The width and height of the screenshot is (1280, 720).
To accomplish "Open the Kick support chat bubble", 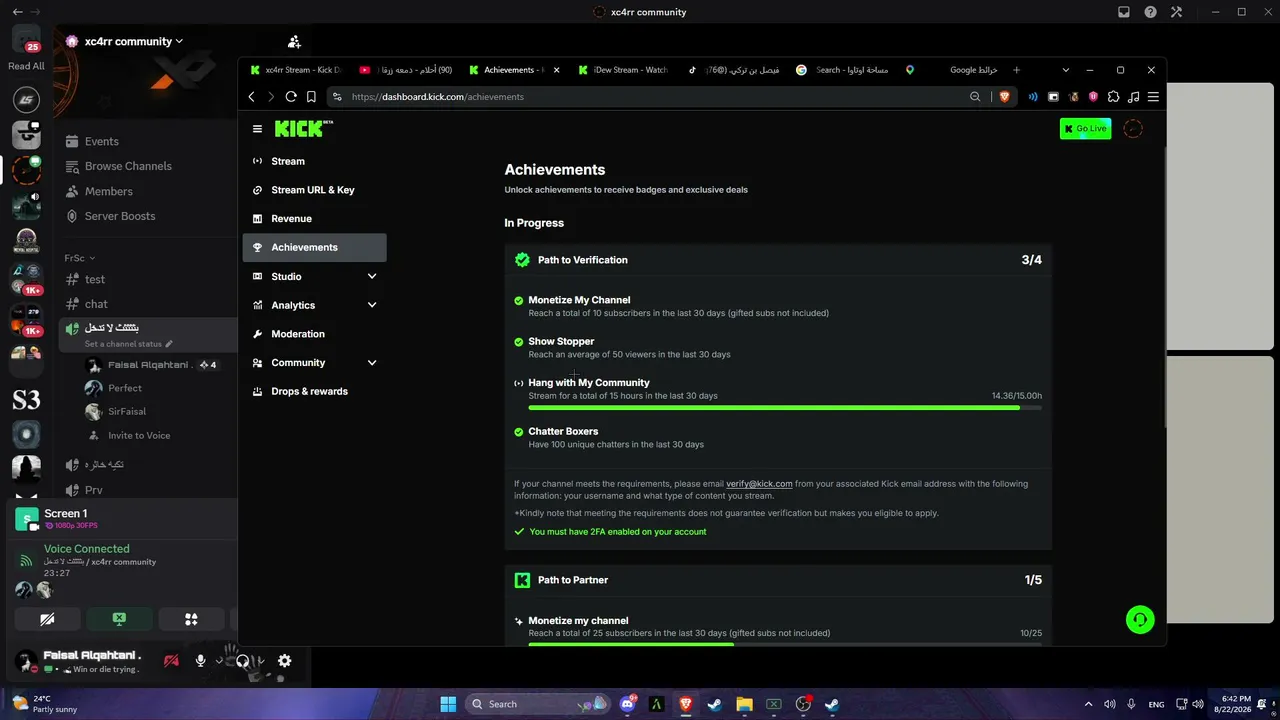I will click(x=1139, y=620).
